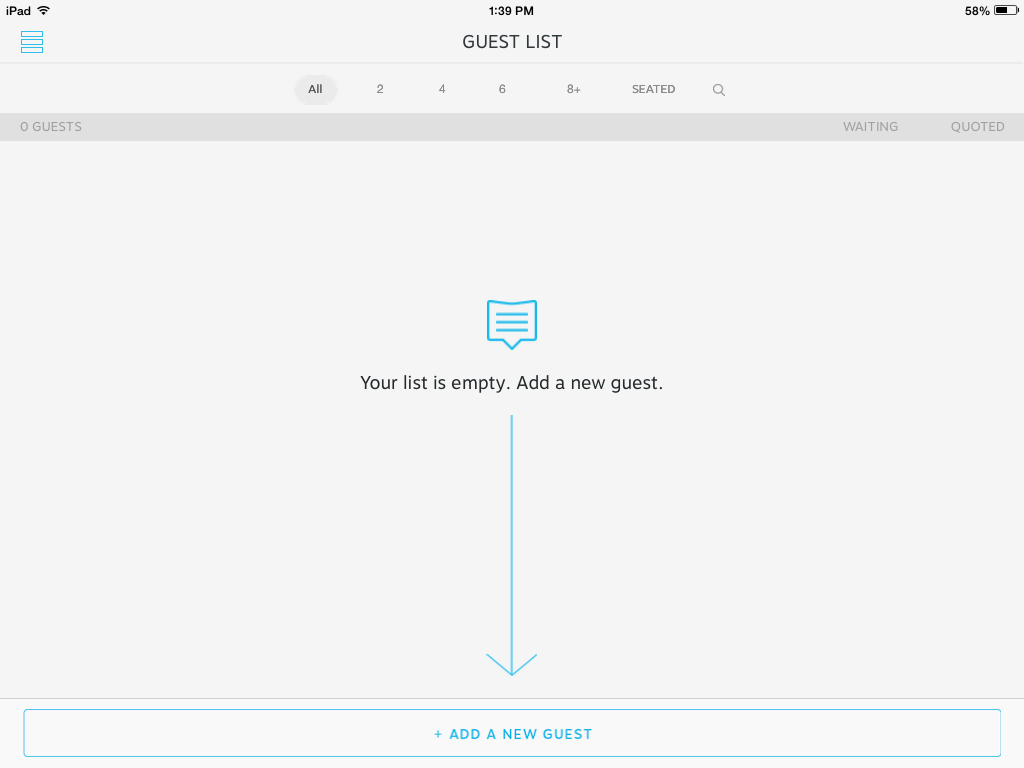Open the hamburger menu icon

pos(32,42)
